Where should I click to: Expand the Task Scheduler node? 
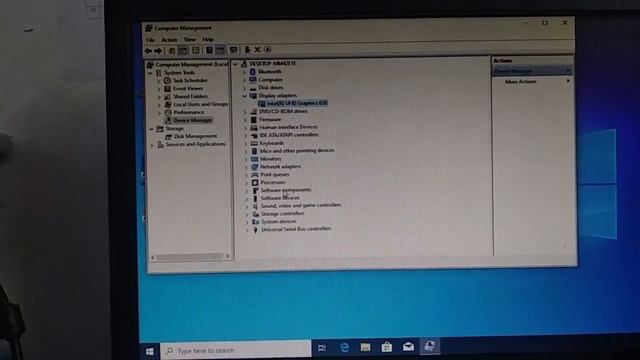pyautogui.click(x=159, y=81)
